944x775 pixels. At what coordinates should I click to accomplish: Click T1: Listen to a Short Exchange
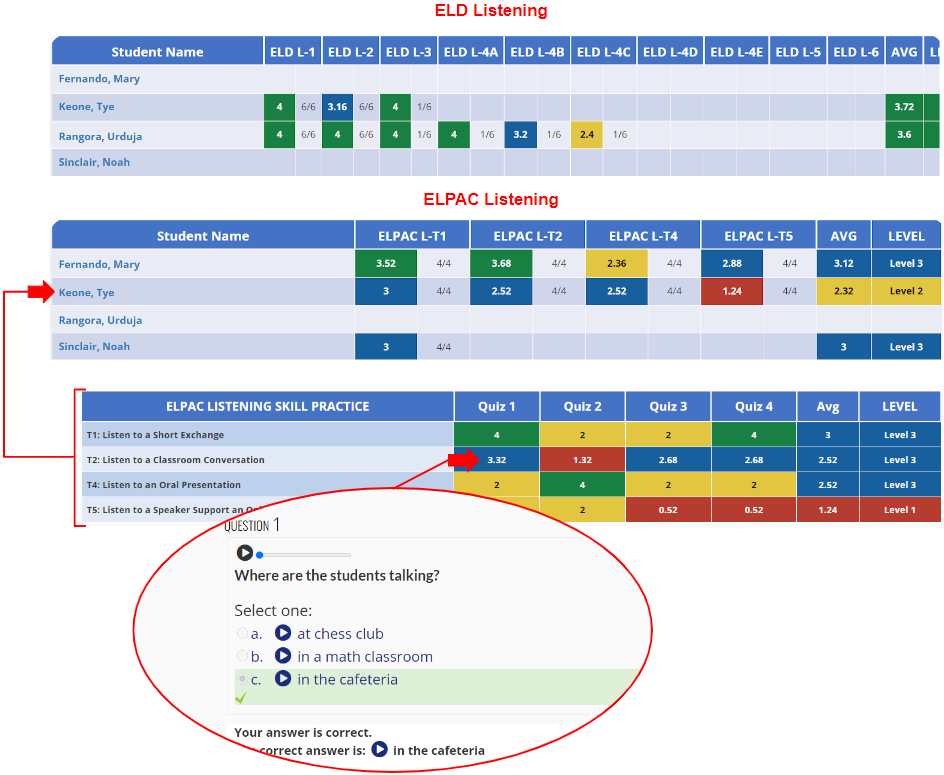(x=155, y=435)
